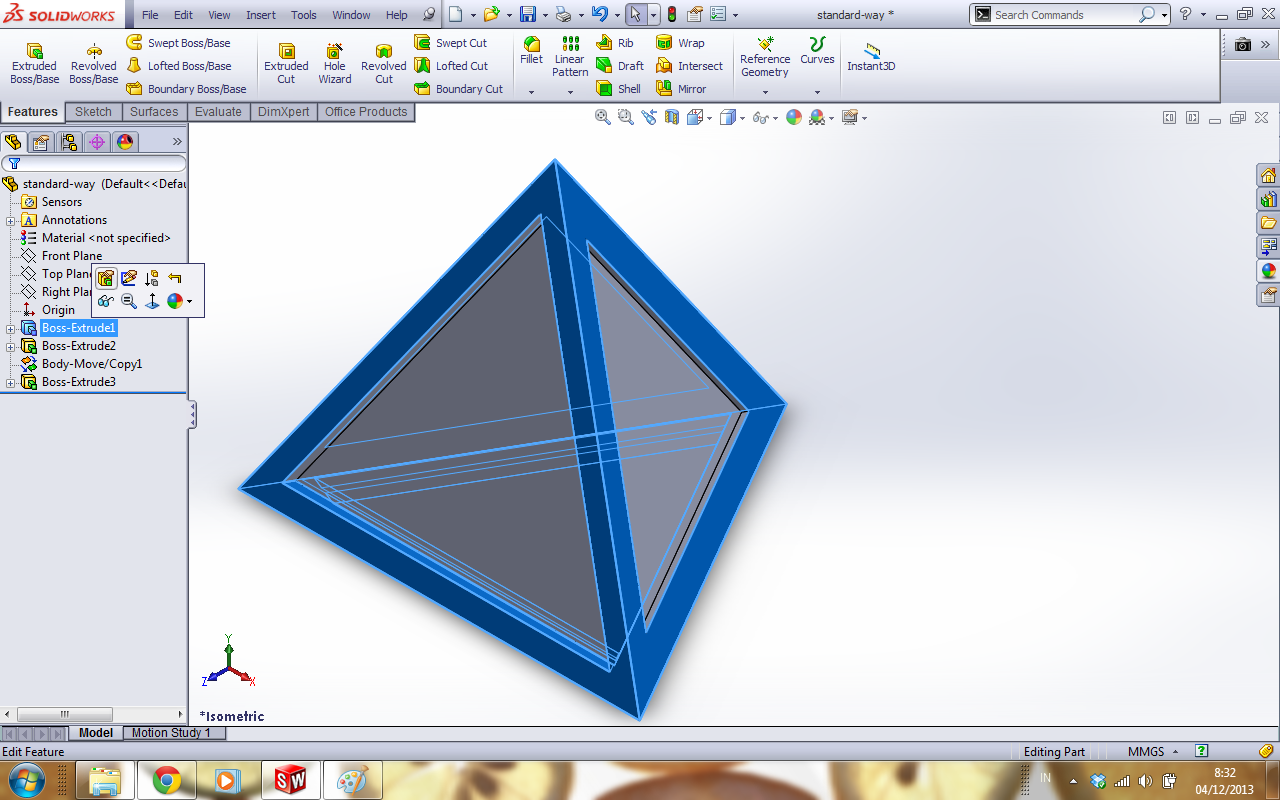Use the Linear Pattern tool

(x=570, y=56)
